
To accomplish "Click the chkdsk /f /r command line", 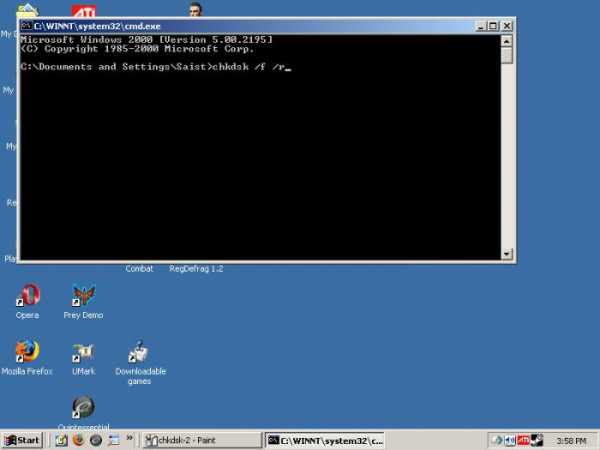I will click(x=156, y=67).
